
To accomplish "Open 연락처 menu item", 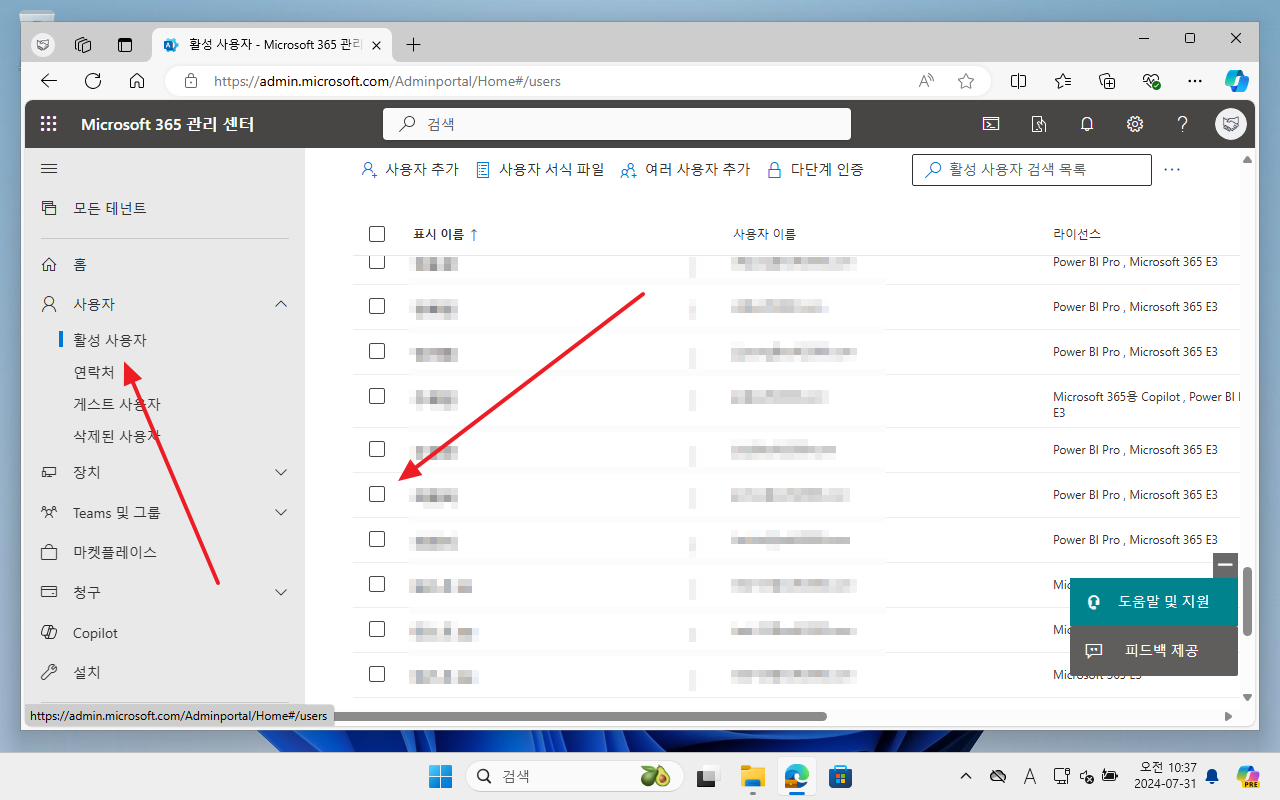I will [x=94, y=372].
